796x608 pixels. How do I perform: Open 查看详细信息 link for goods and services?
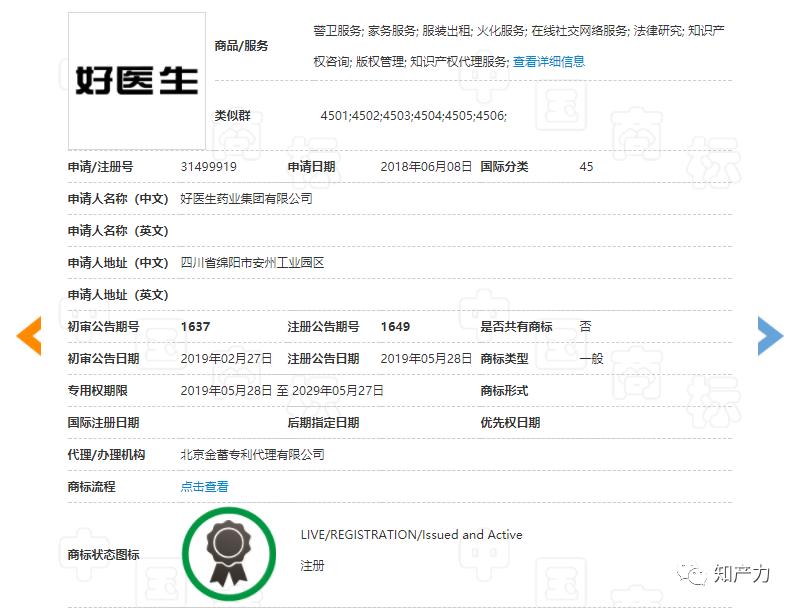549,62
